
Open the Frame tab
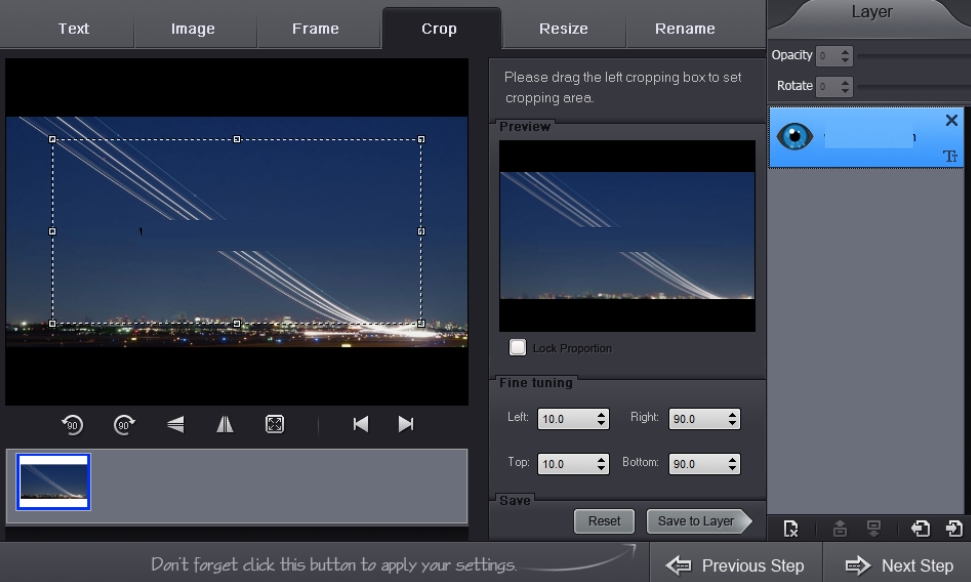click(x=315, y=29)
